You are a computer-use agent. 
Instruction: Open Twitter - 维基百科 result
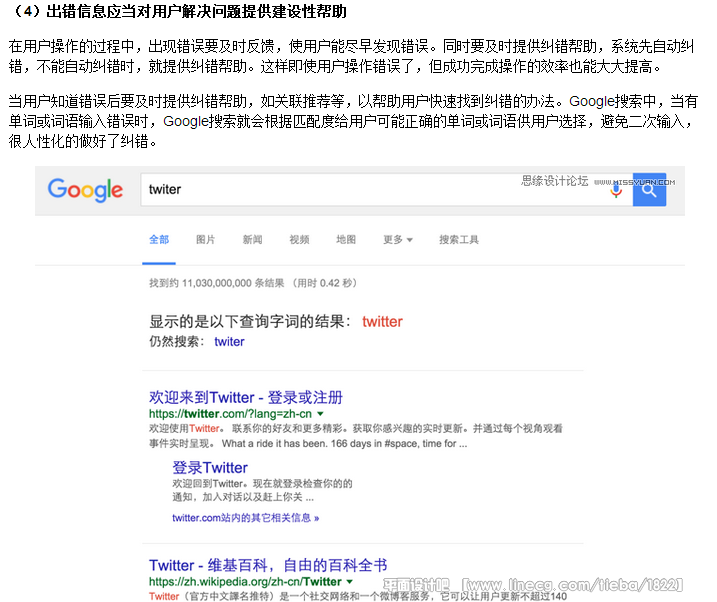pyautogui.click(x=268, y=565)
